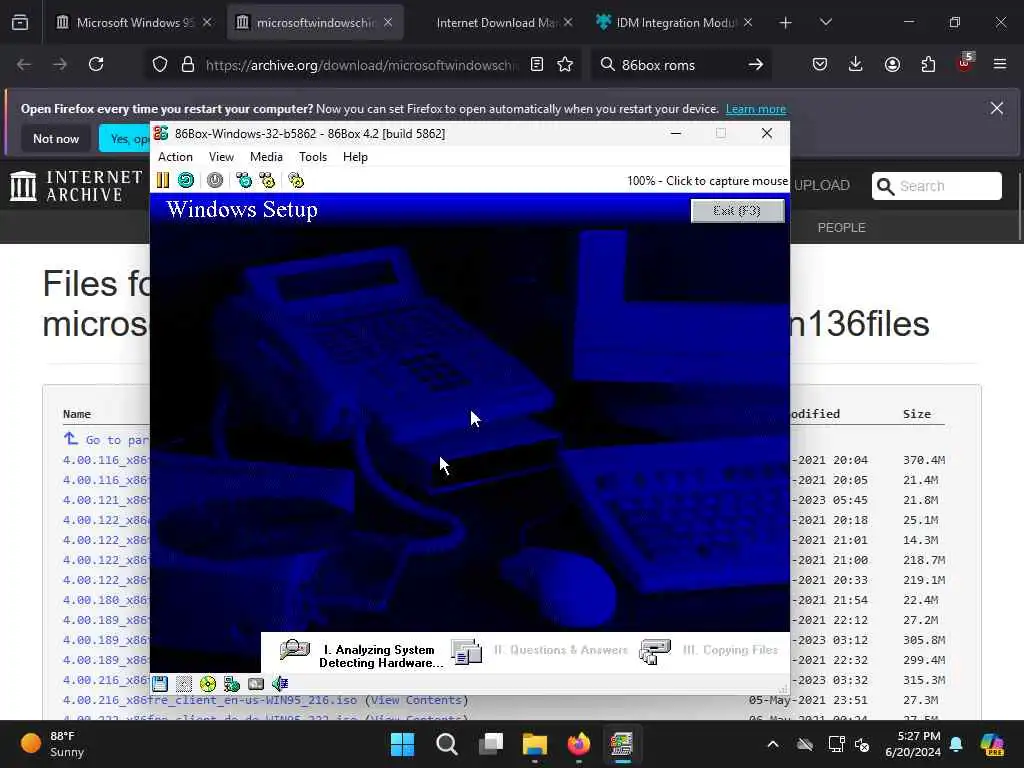The height and width of the screenshot is (768, 1024).
Task: Open PEOPLE link on Internet Archive
Action: (841, 227)
